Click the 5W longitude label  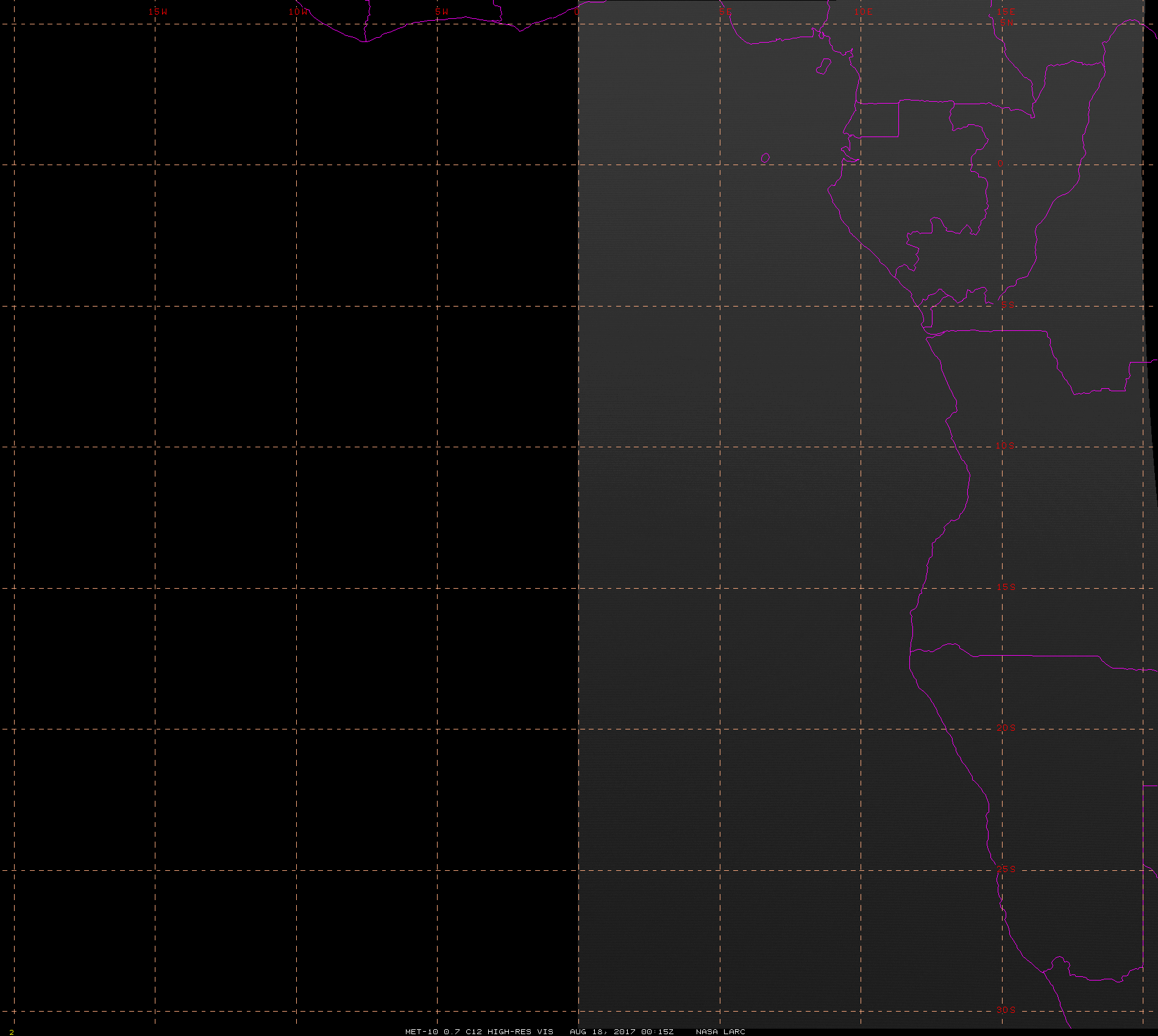[x=442, y=12]
